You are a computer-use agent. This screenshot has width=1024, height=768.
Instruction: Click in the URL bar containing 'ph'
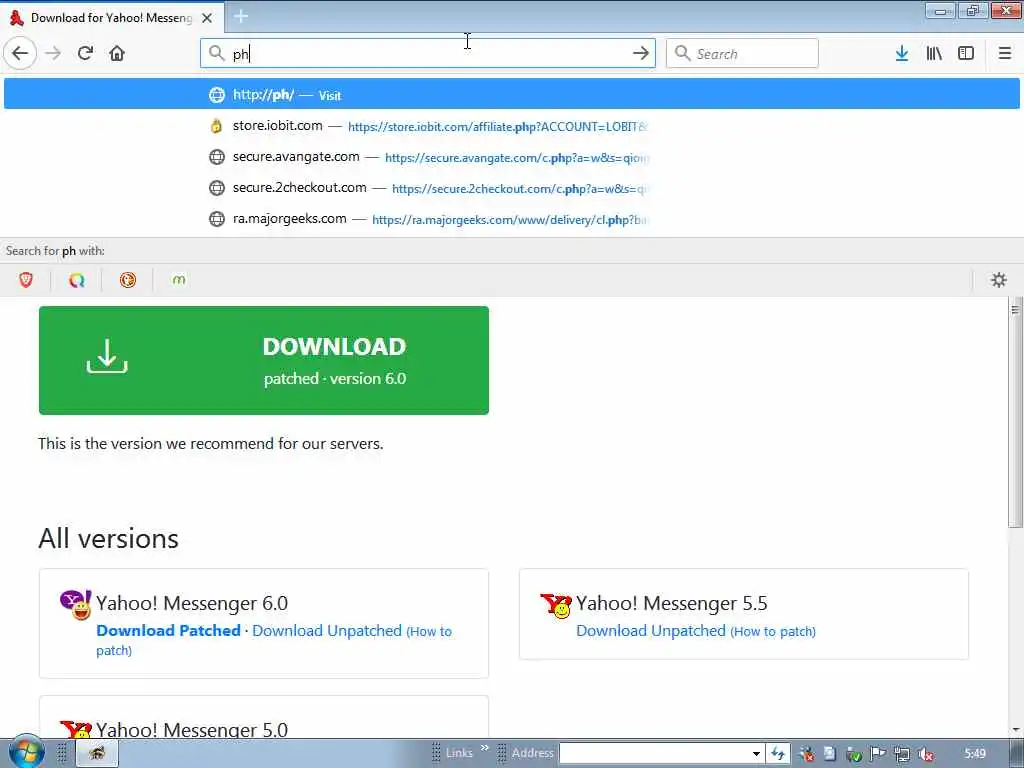pos(428,53)
